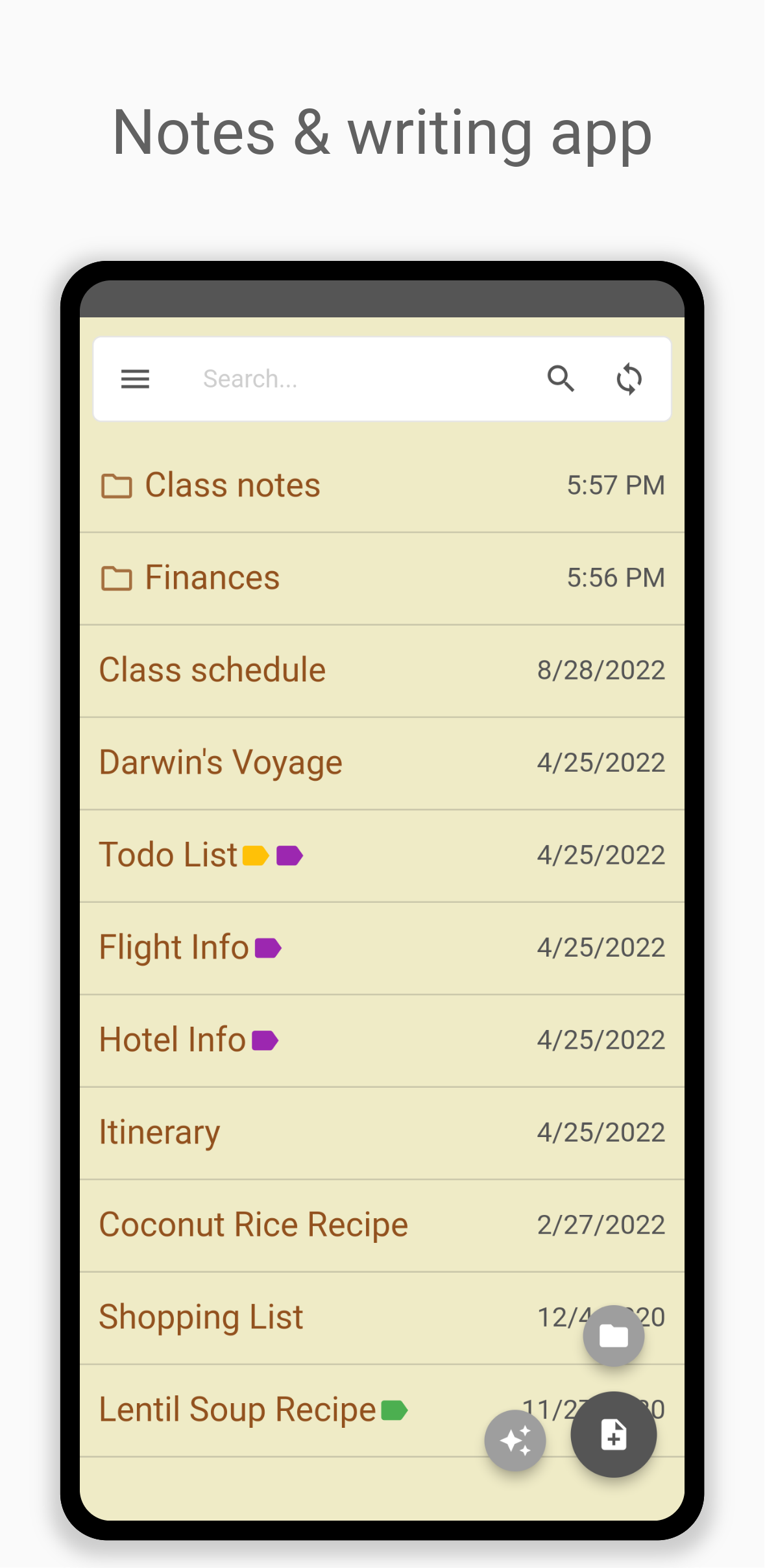The height and width of the screenshot is (1568, 765).
Task: Open the Finances folder by its title
Action: 212,578
